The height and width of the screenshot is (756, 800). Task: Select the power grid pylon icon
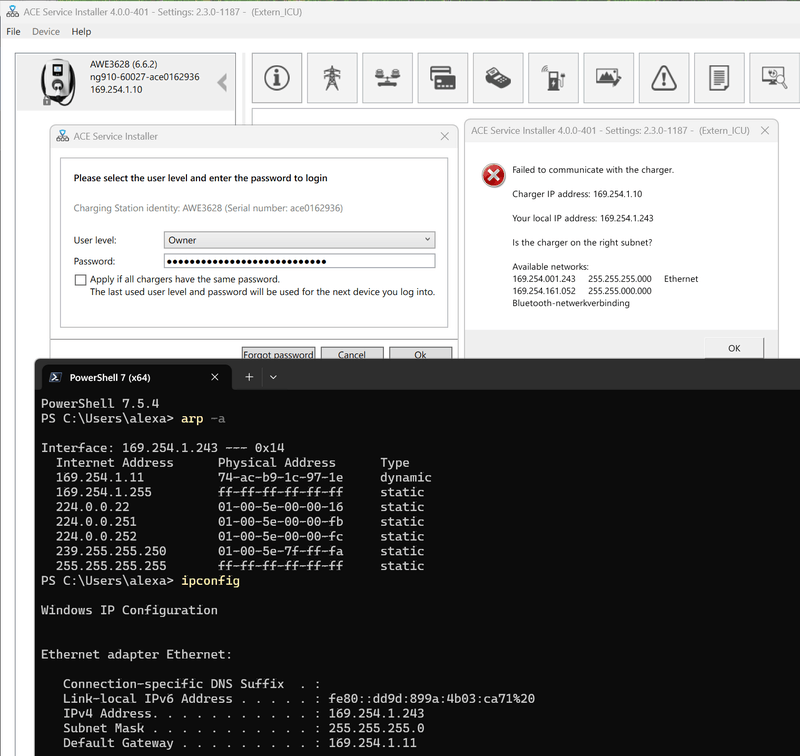[332, 78]
